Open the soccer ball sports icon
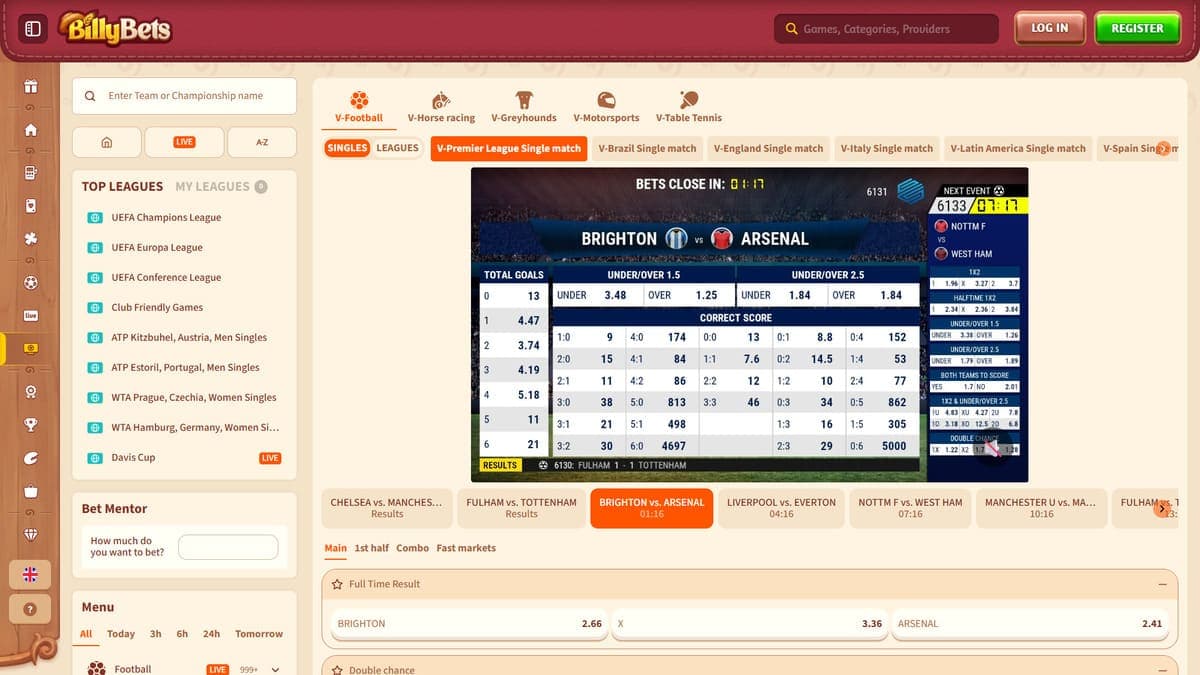This screenshot has width=1200, height=675. (31, 282)
